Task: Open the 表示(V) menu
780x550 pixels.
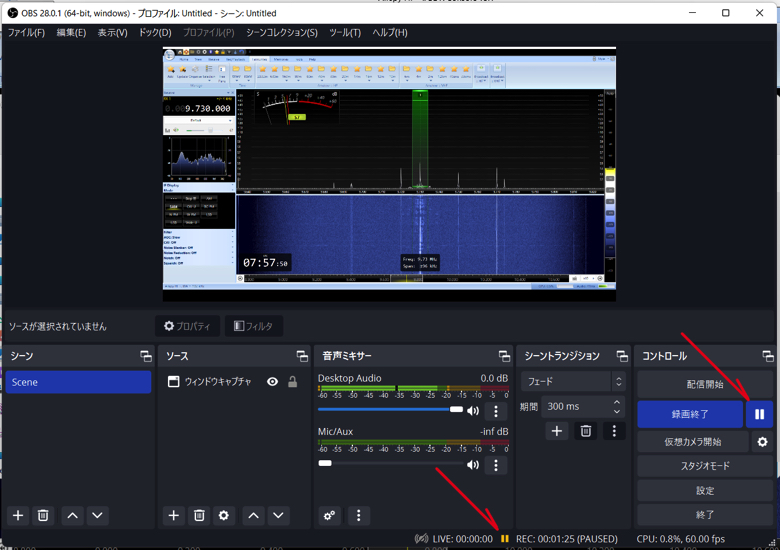Action: point(112,33)
